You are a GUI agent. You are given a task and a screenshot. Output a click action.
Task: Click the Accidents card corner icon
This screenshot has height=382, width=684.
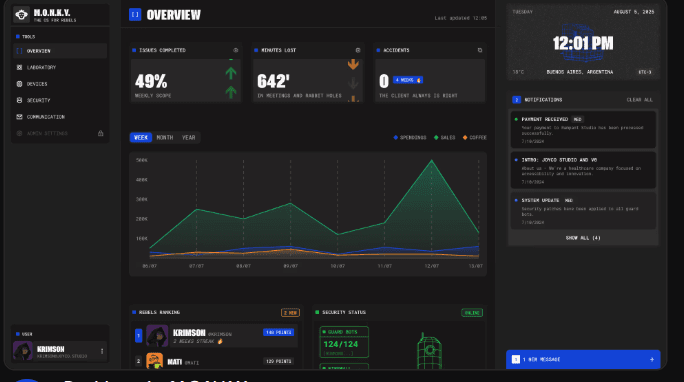[480, 50]
